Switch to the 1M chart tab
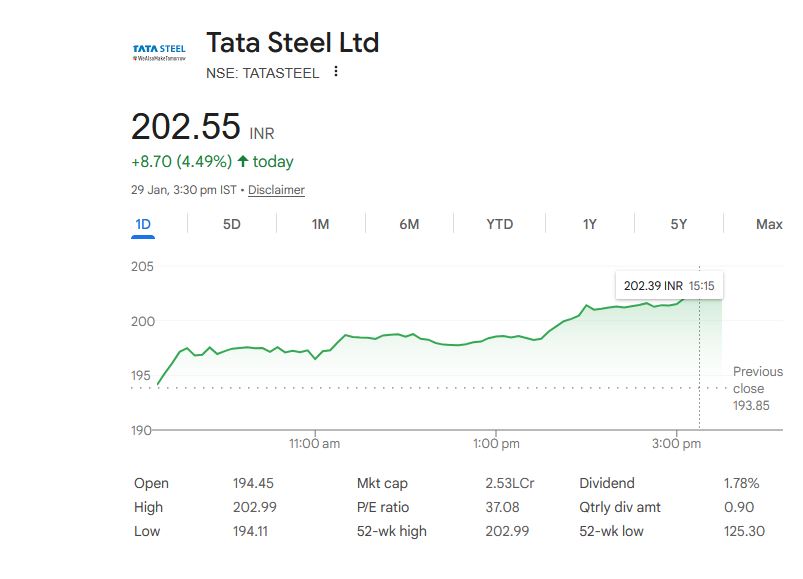This screenshot has width=803, height=579. (x=320, y=225)
